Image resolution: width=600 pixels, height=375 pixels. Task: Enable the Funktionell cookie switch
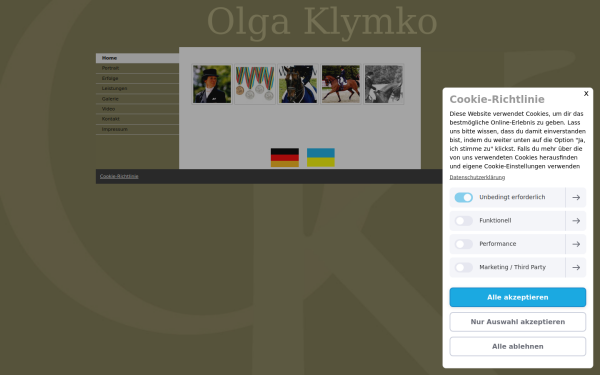coord(463,221)
